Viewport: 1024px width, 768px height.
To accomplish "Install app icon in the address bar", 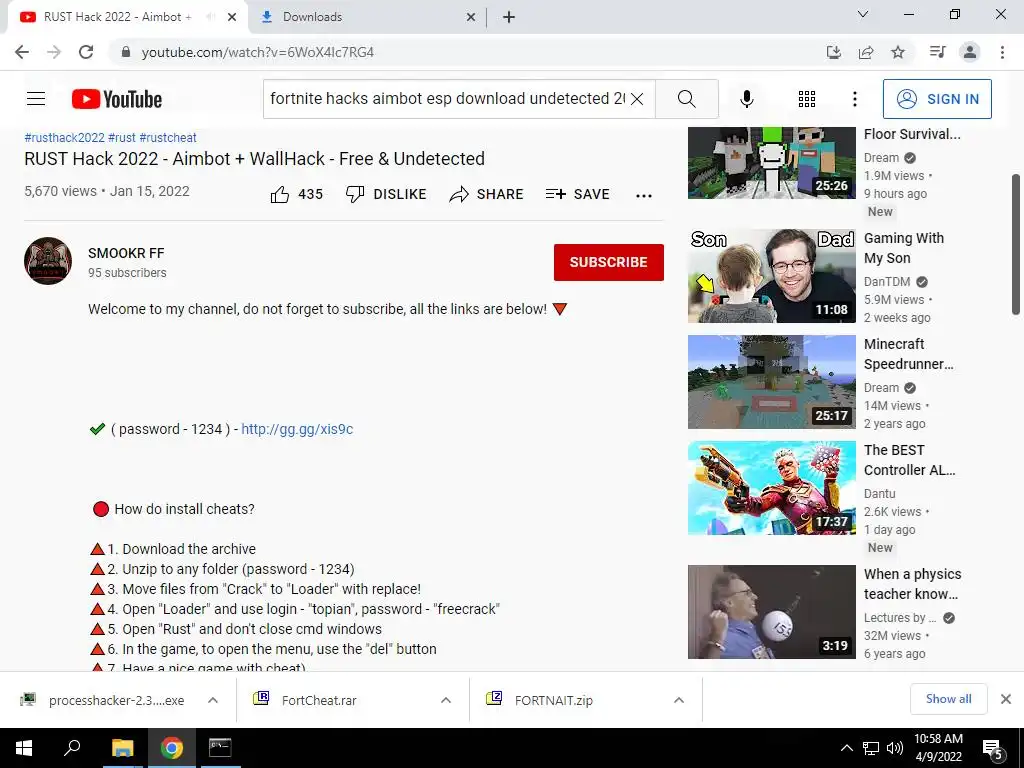I will [834, 52].
